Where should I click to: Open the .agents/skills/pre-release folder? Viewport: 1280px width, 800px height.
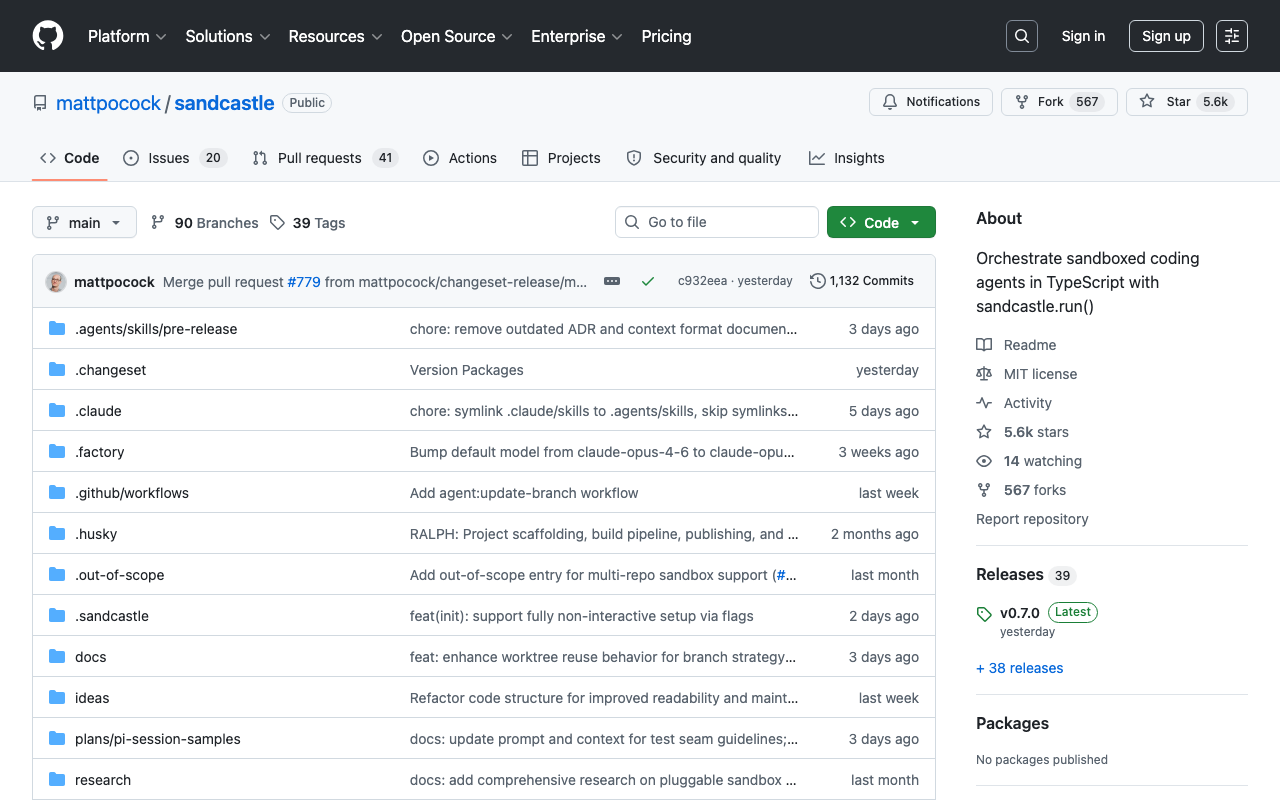(x=156, y=329)
